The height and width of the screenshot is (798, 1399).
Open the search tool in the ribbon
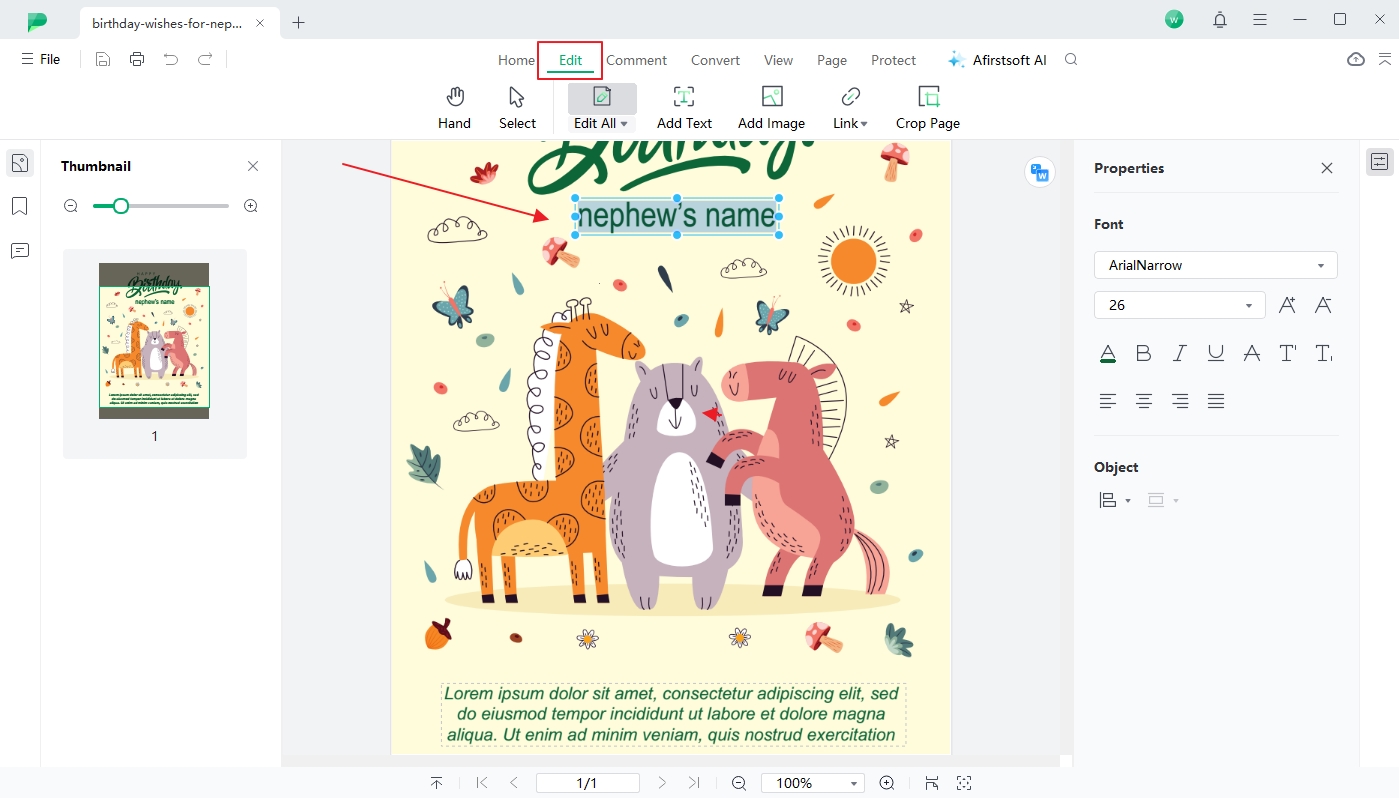[x=1071, y=60]
